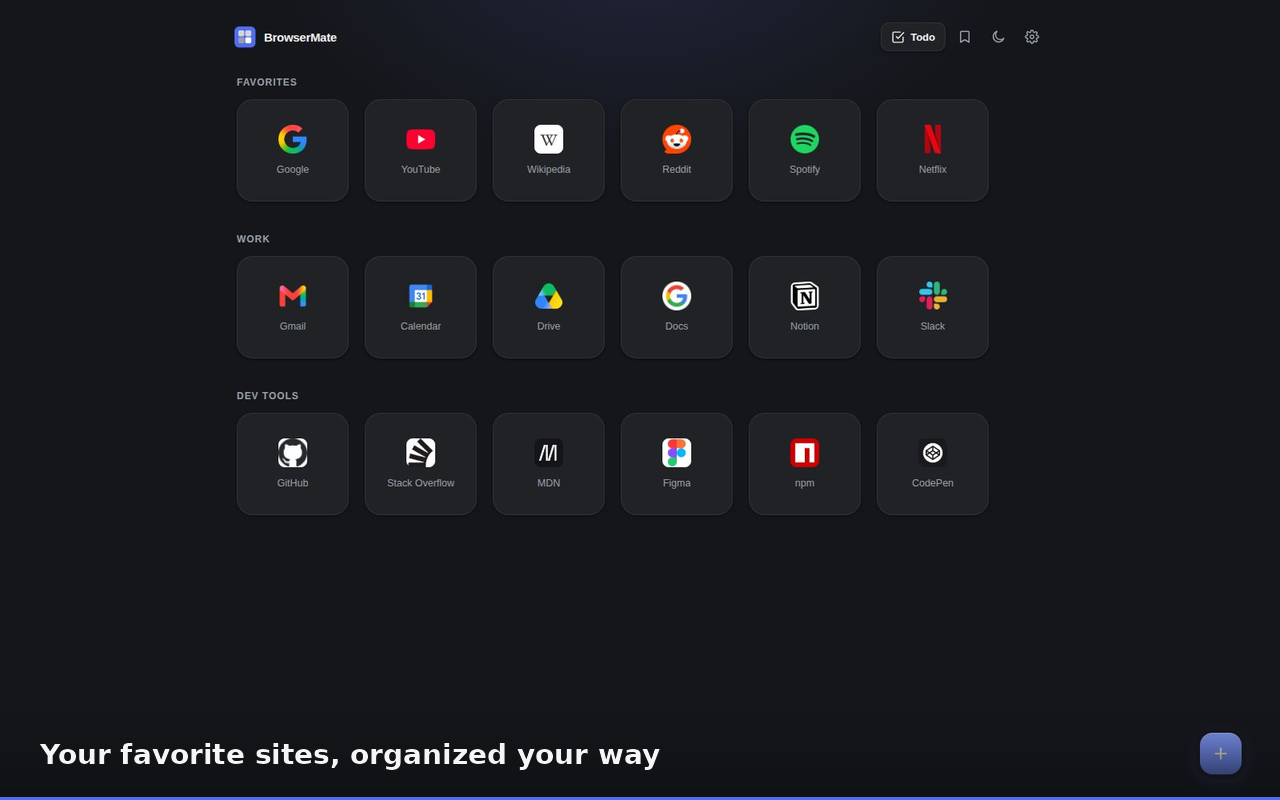Click the FAVORITES section heading
Screen dimensions: 1280x800
point(267,82)
